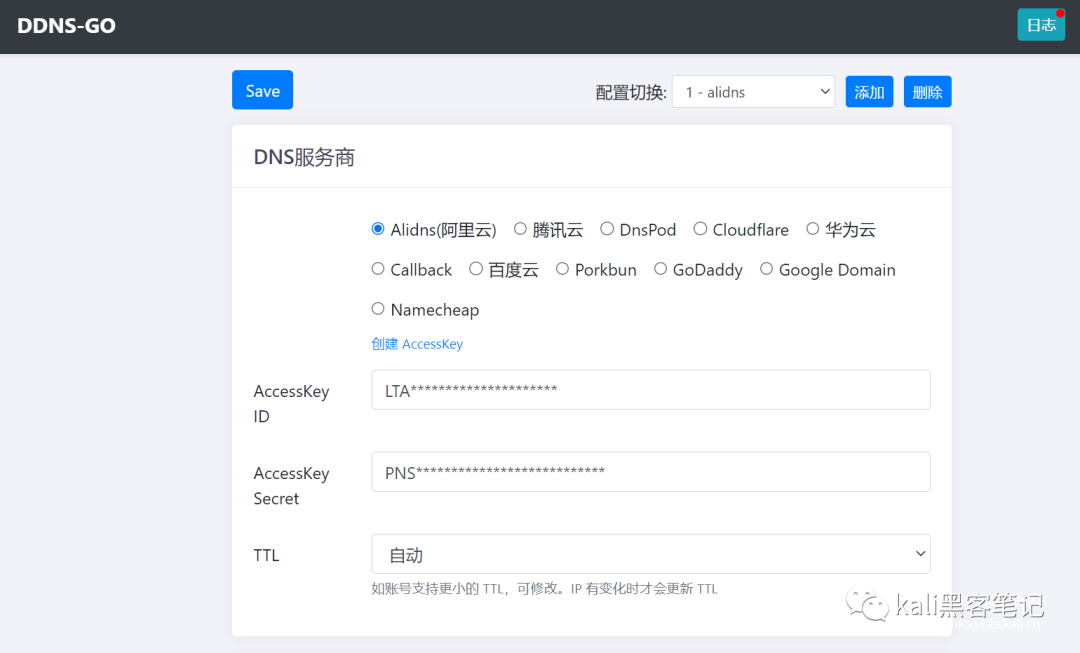Select the Callback radio option

tap(378, 269)
